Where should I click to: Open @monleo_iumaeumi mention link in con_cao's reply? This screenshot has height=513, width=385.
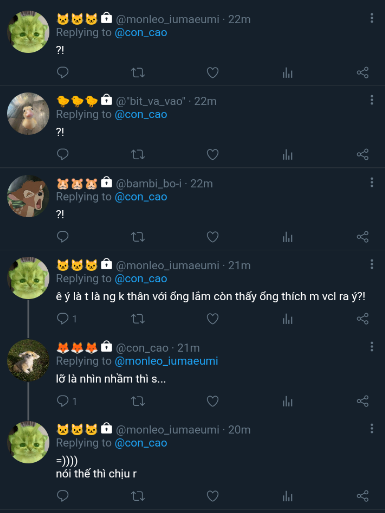[166, 361]
